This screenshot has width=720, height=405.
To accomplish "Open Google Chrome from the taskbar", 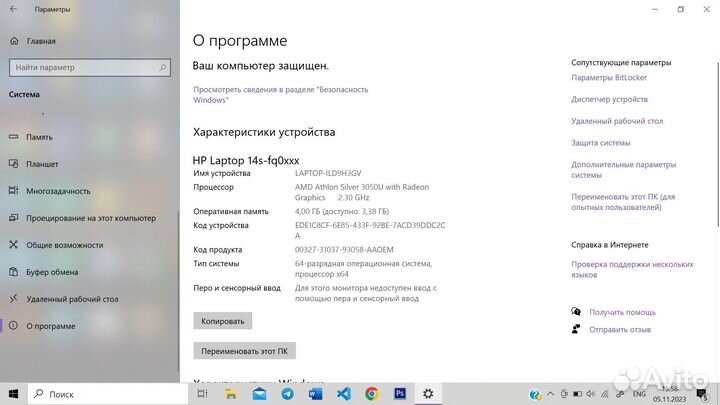I will tap(372, 394).
